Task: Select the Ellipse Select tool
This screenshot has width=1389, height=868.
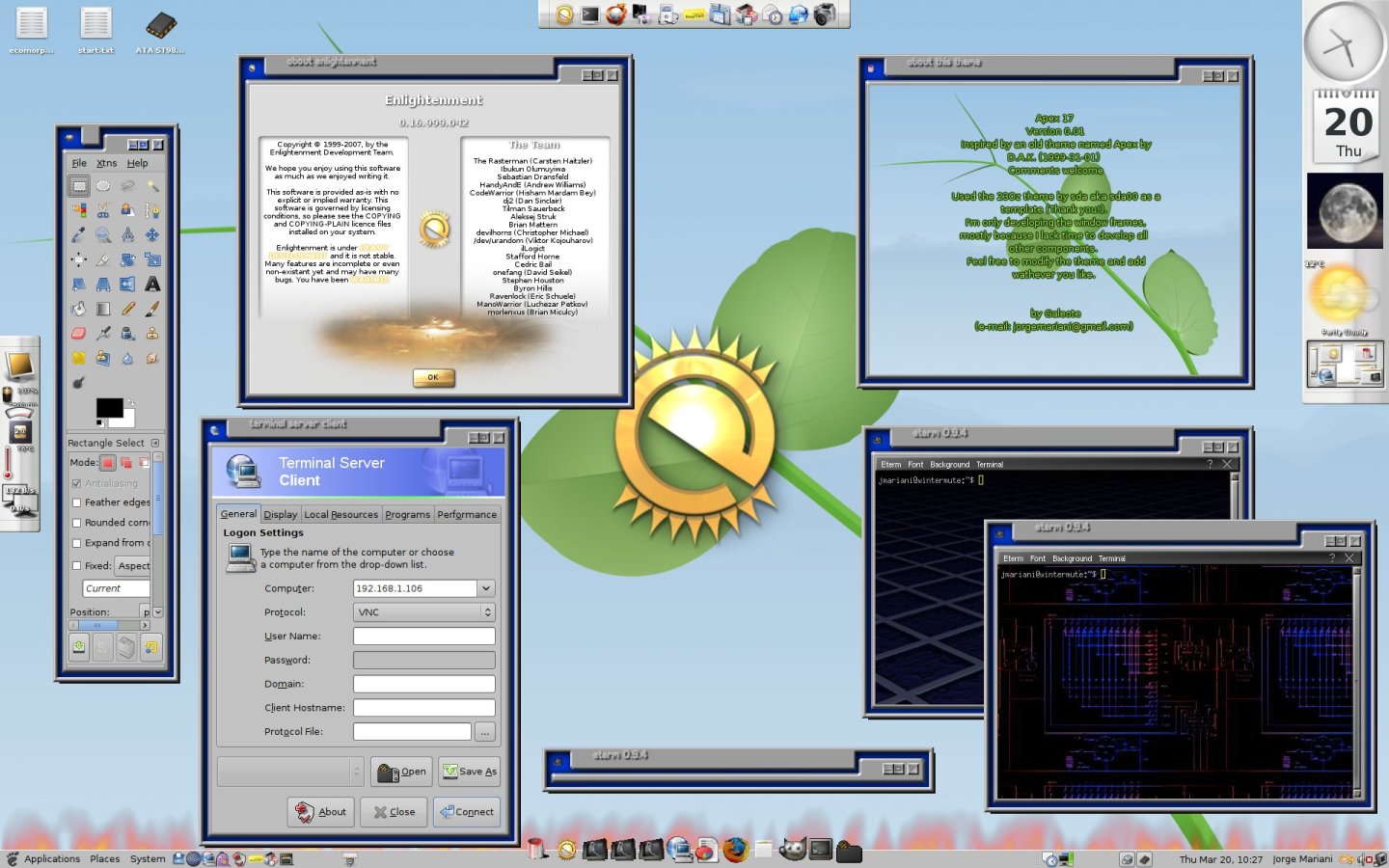Action: point(103,185)
